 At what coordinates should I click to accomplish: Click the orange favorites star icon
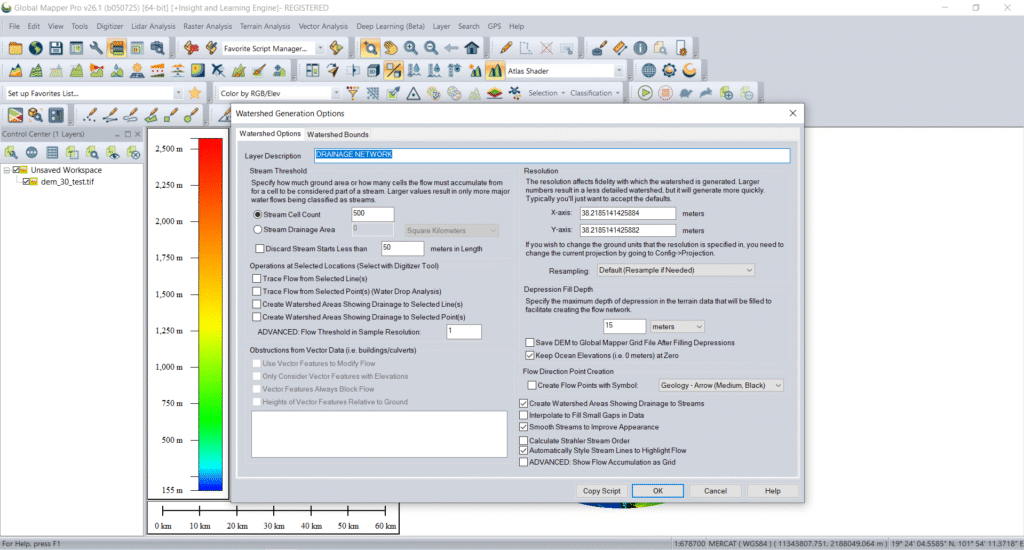[x=195, y=93]
